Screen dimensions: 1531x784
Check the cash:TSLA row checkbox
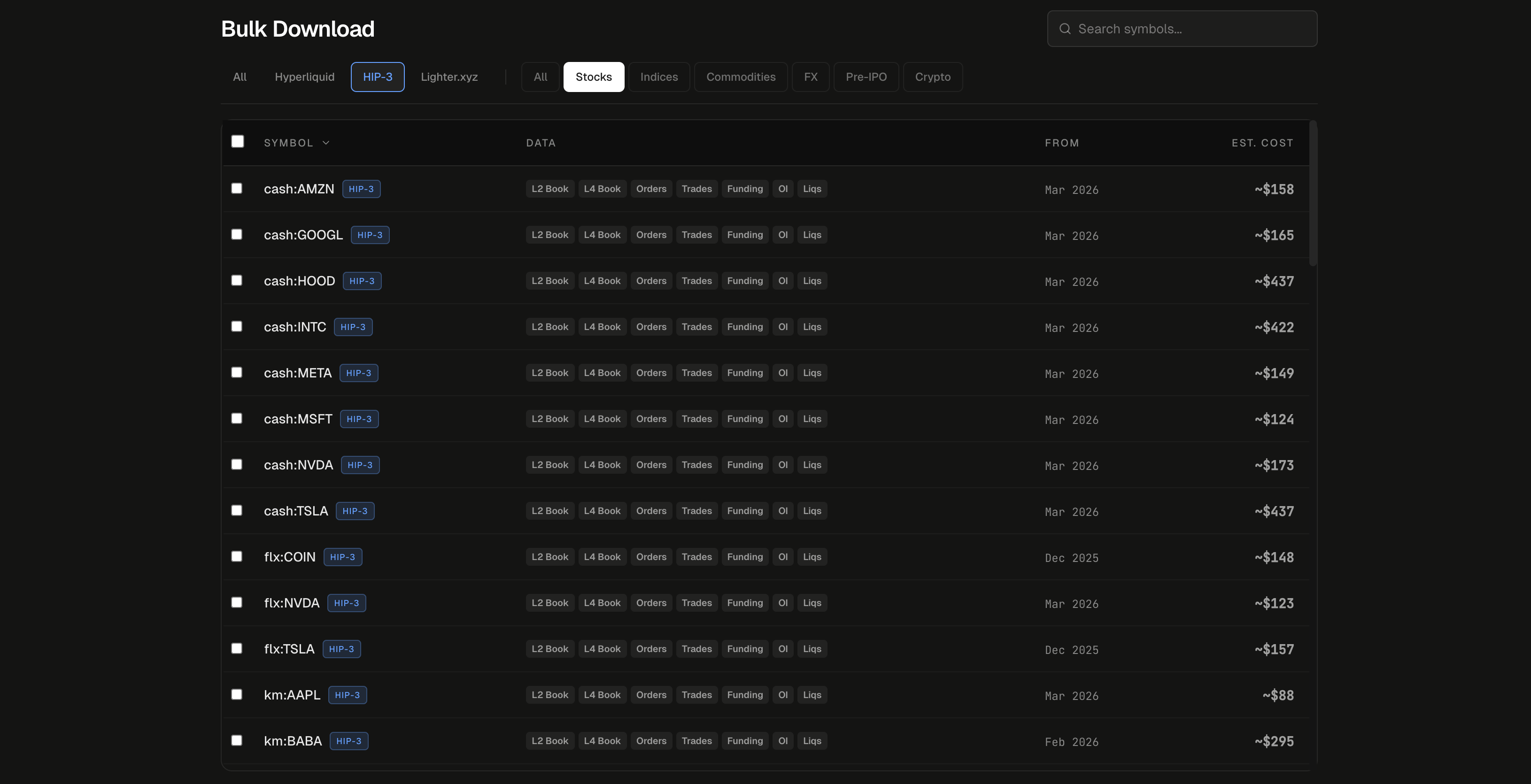point(237,510)
